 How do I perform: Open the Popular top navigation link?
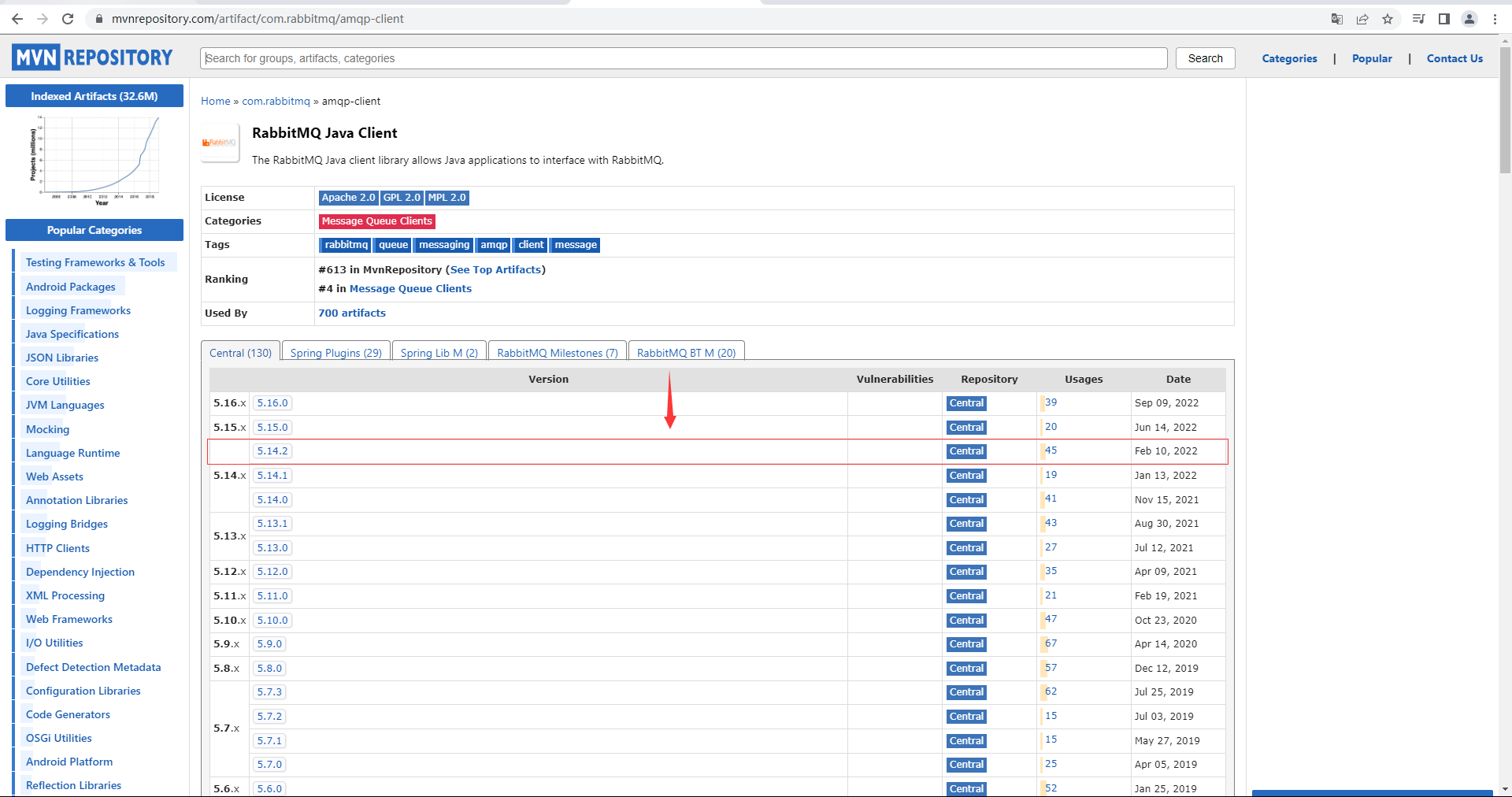tap(1372, 58)
